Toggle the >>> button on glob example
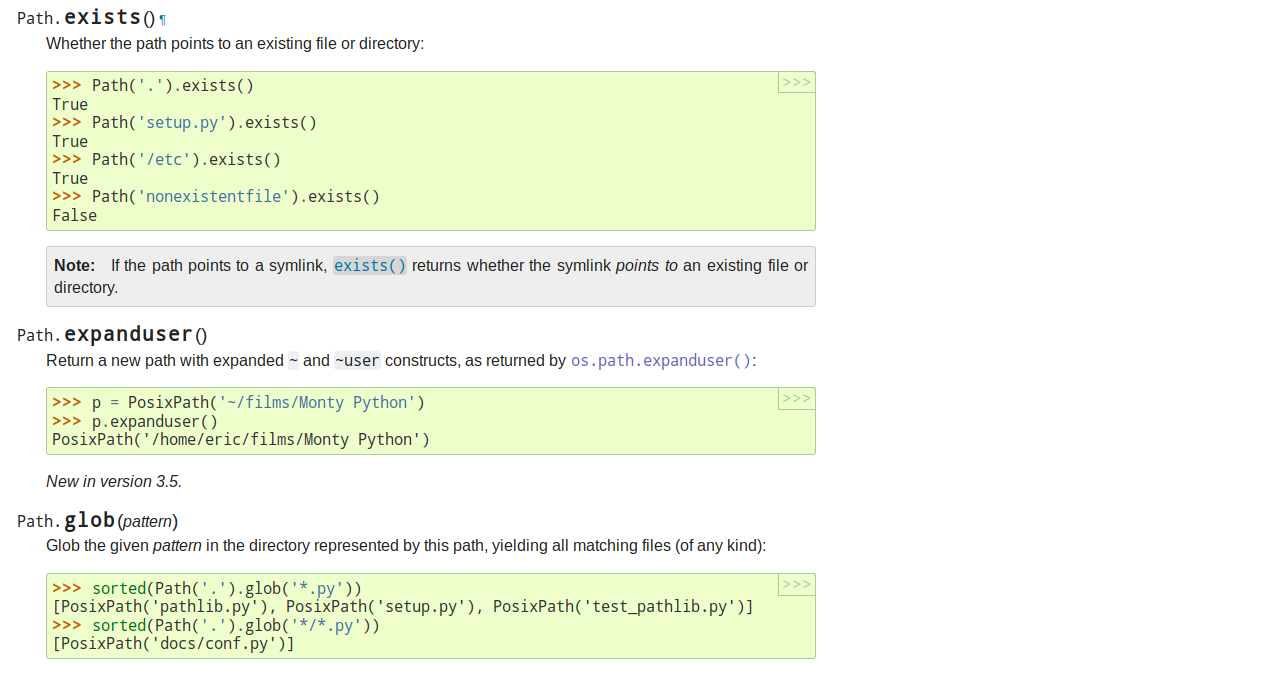This screenshot has width=1268, height=675. pyautogui.click(x=796, y=585)
